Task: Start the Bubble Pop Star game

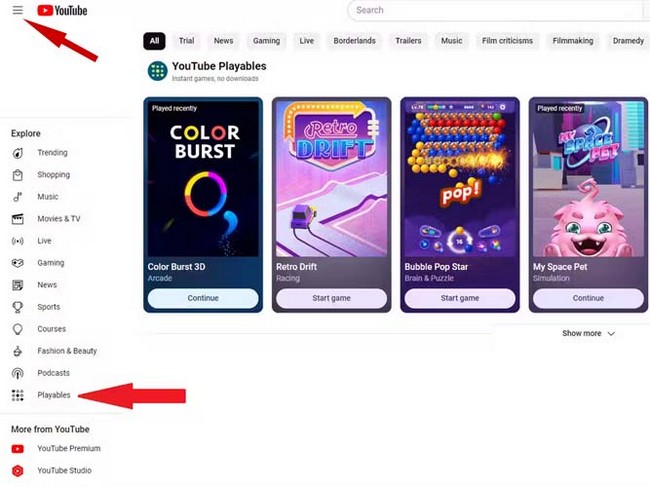Action: [x=460, y=298]
